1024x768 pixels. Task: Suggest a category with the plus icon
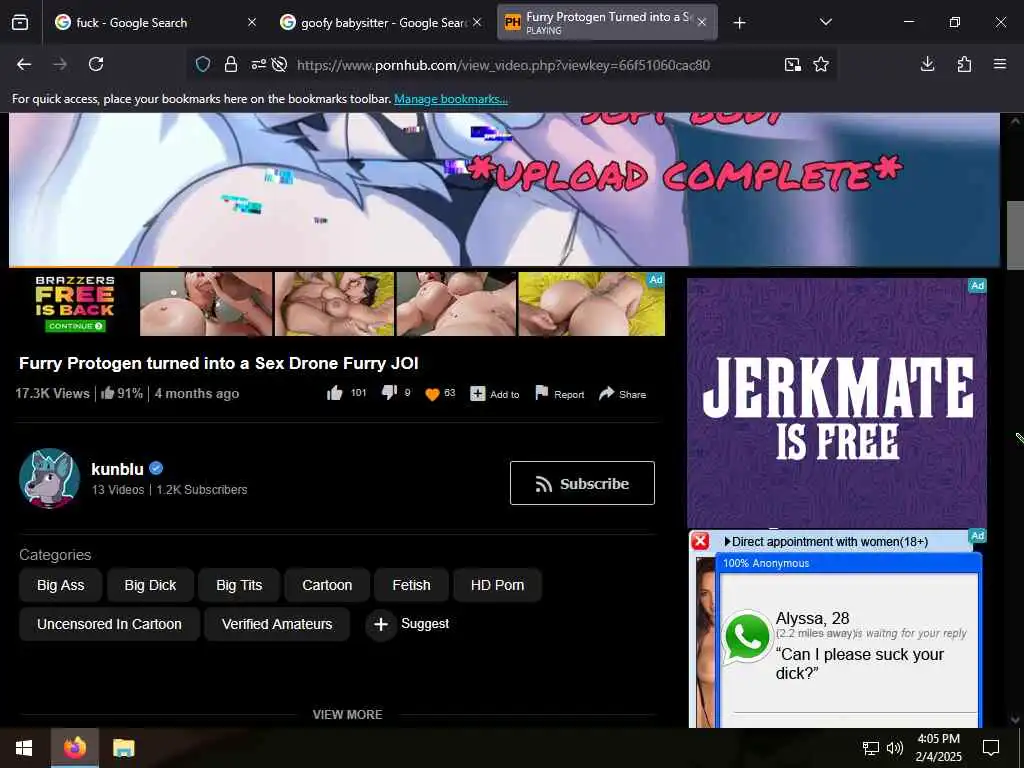coord(381,624)
